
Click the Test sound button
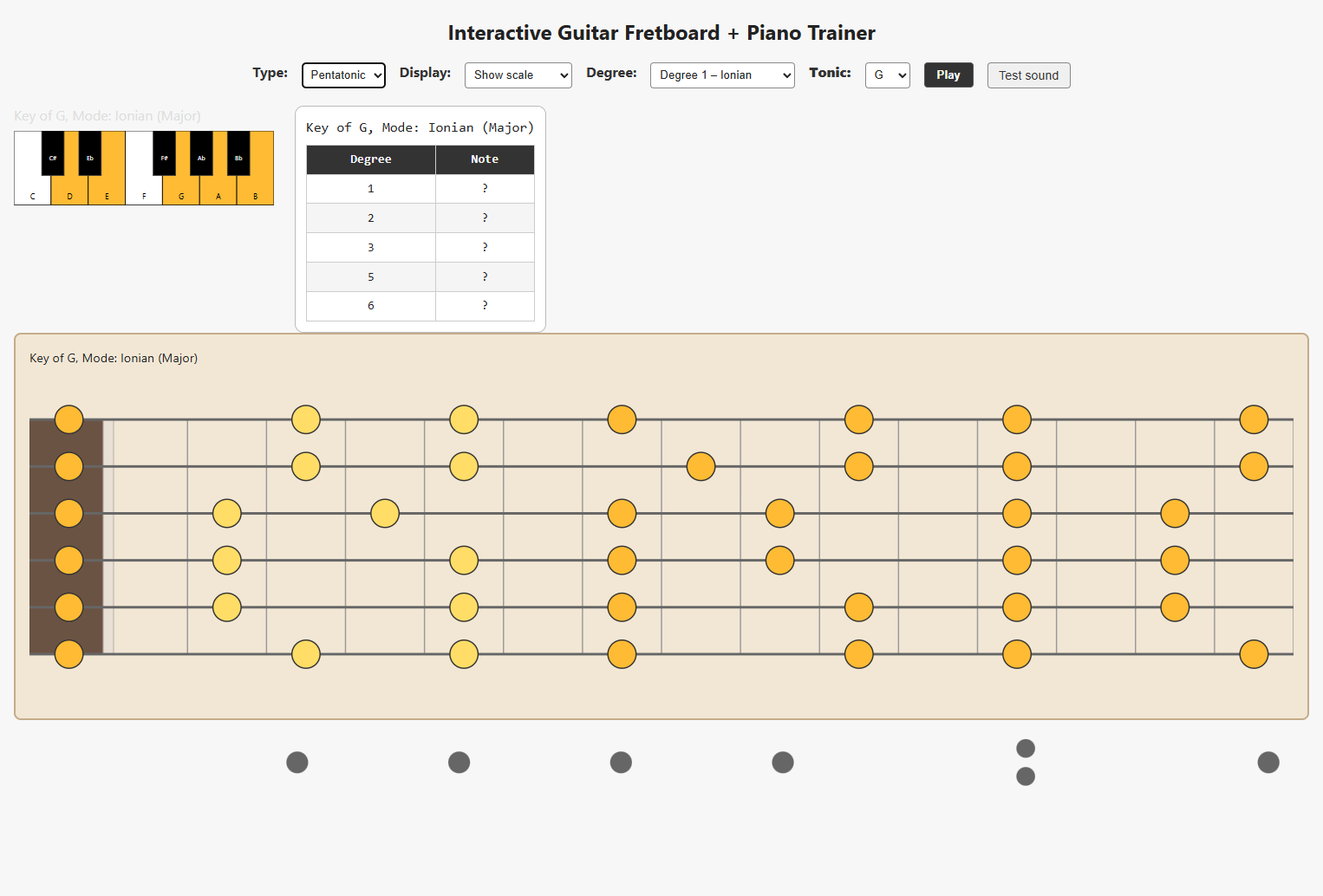pos(1029,75)
